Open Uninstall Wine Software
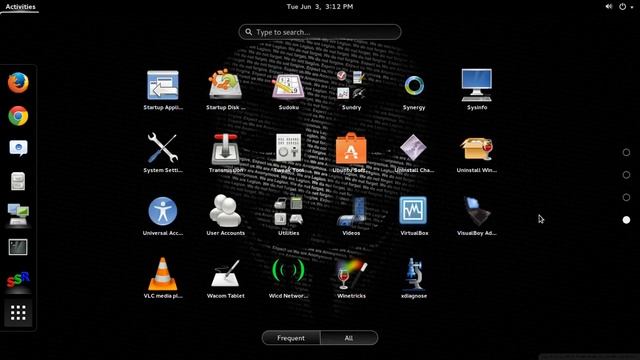Screen dimensions: 640x360 pyautogui.click(x=477, y=148)
